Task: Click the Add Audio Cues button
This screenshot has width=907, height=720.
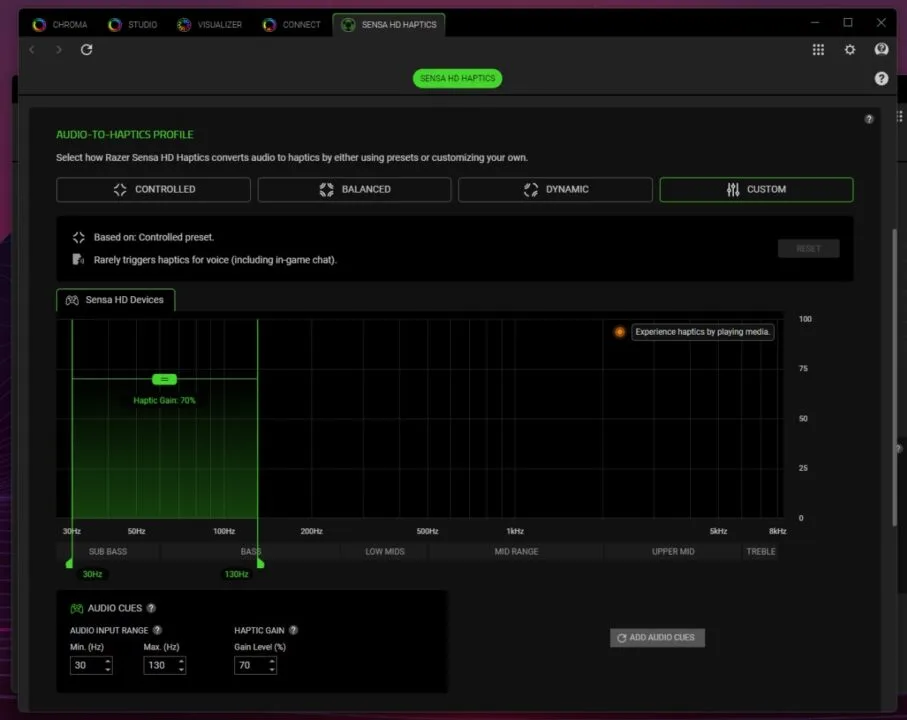Action: pos(657,637)
